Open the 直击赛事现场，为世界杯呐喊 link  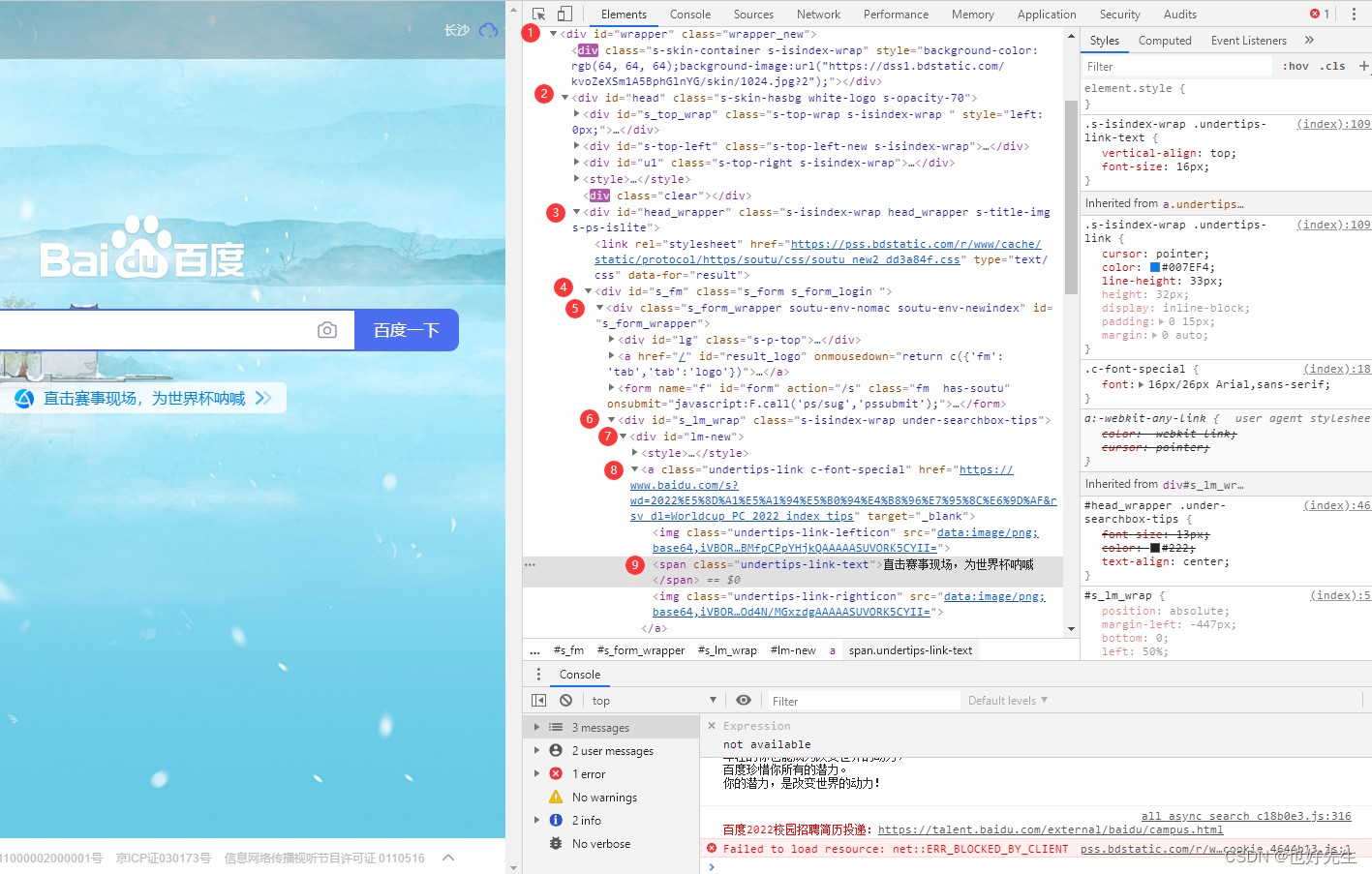click(144, 398)
